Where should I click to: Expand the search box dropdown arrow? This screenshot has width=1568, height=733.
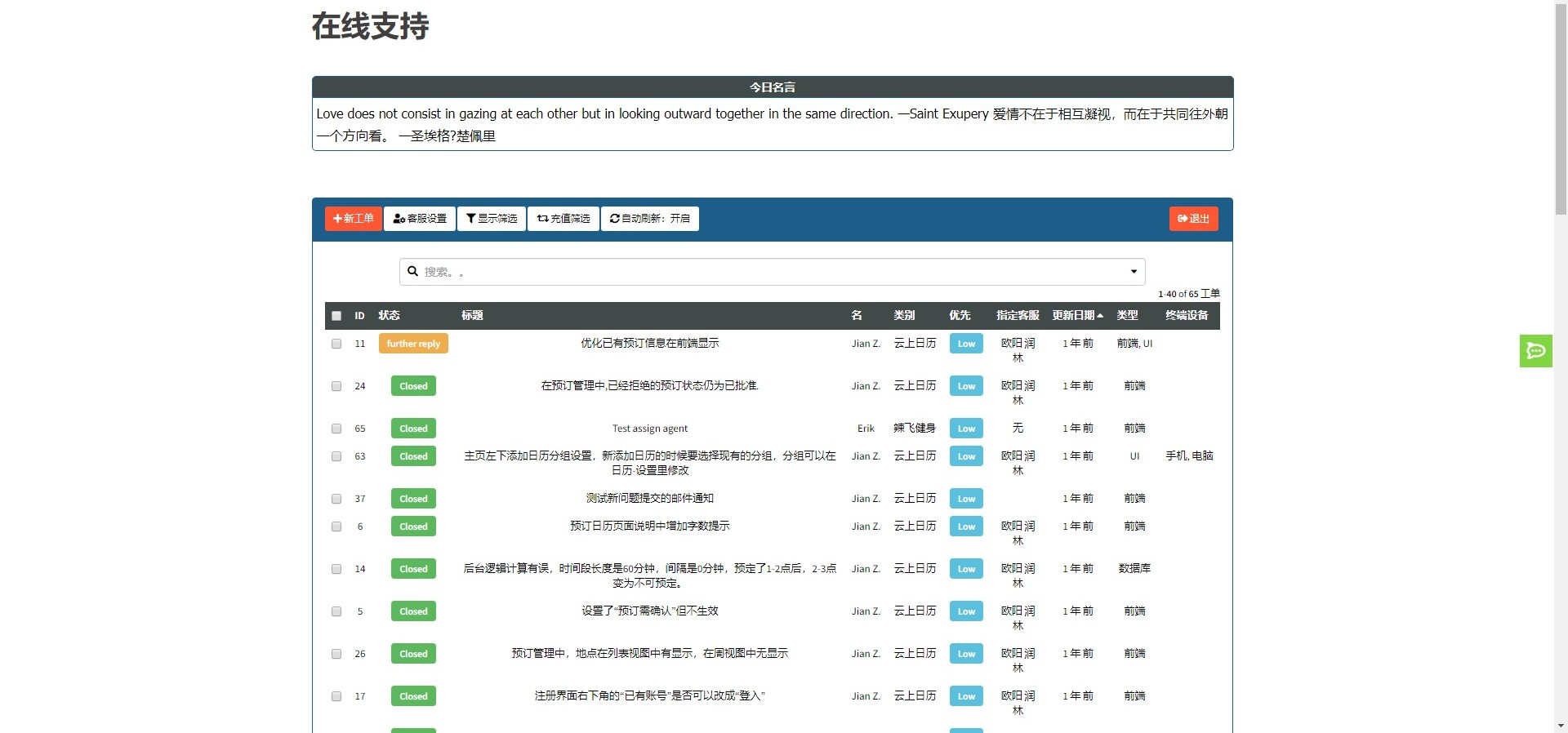click(1134, 272)
